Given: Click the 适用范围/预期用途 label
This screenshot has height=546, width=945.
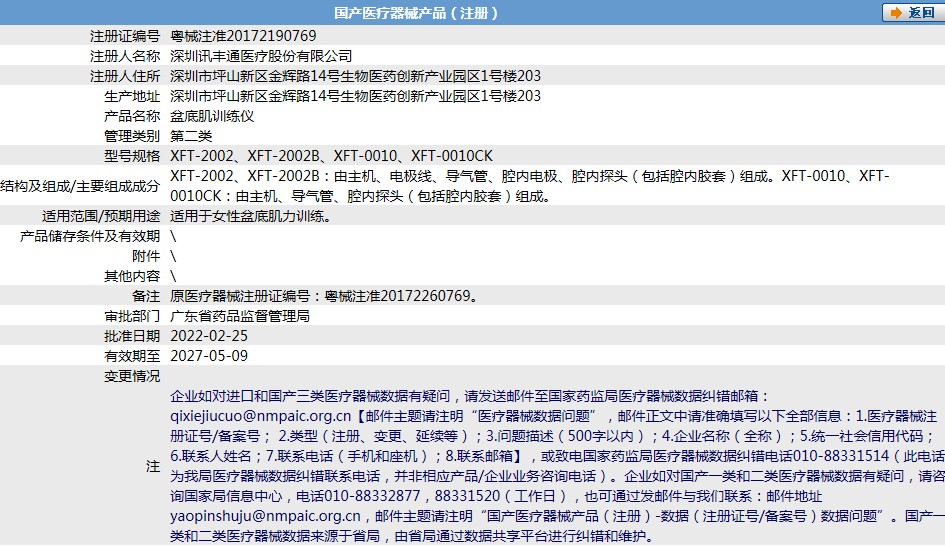Looking at the screenshot, I should coord(101,216).
